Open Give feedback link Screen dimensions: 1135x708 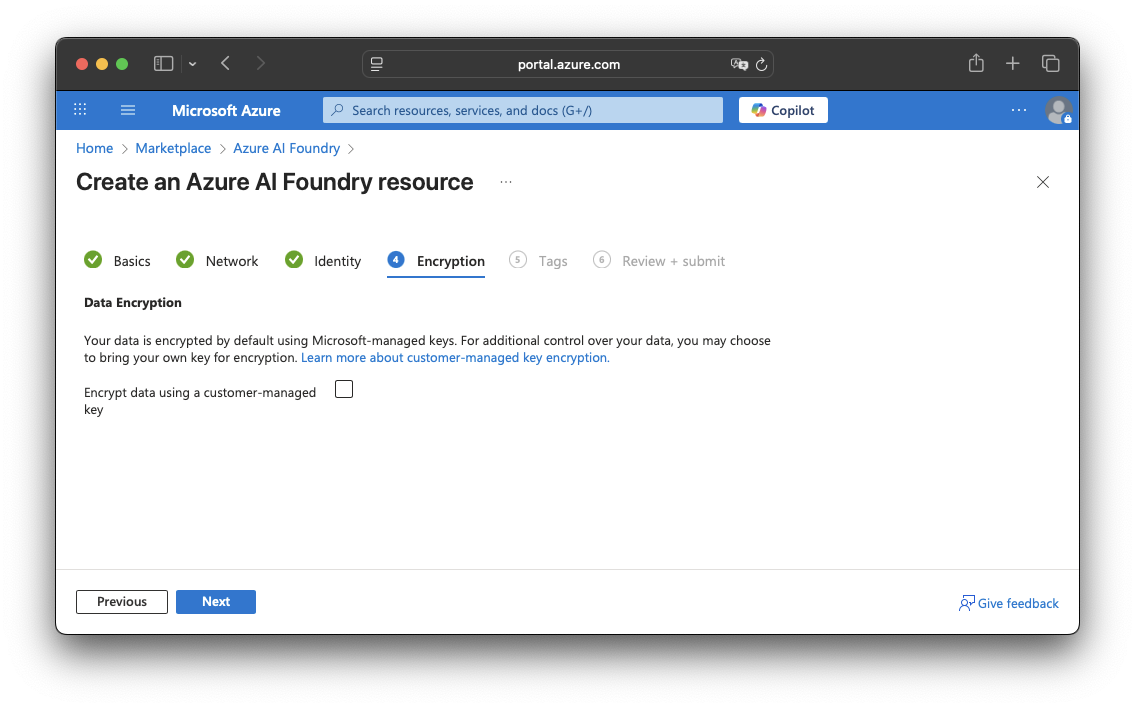click(x=1008, y=603)
